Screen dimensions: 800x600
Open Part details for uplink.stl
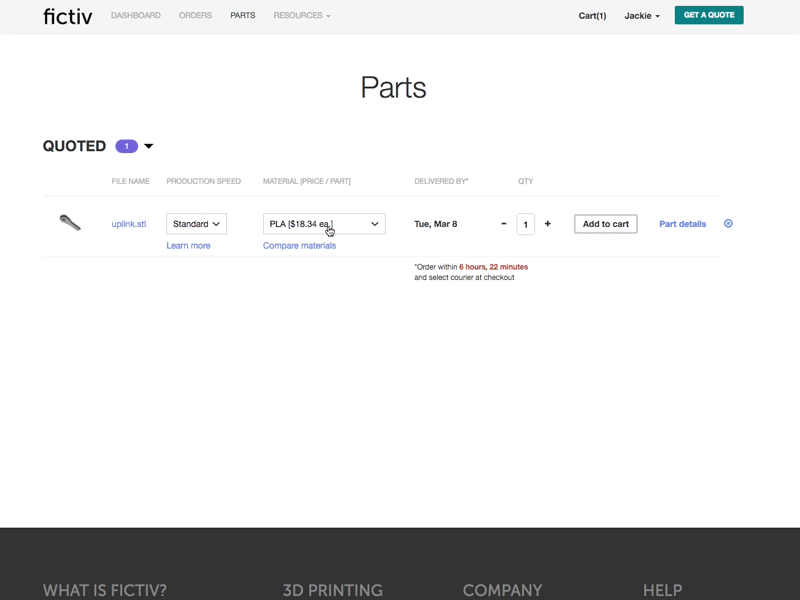tap(682, 224)
